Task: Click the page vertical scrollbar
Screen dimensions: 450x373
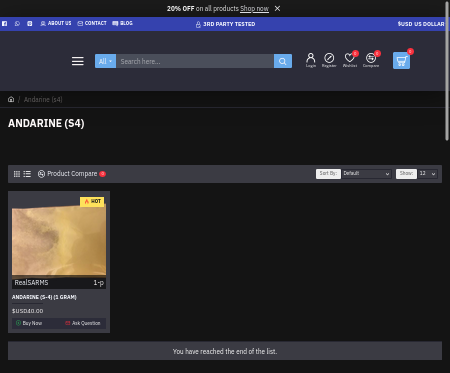Action: 447,71
